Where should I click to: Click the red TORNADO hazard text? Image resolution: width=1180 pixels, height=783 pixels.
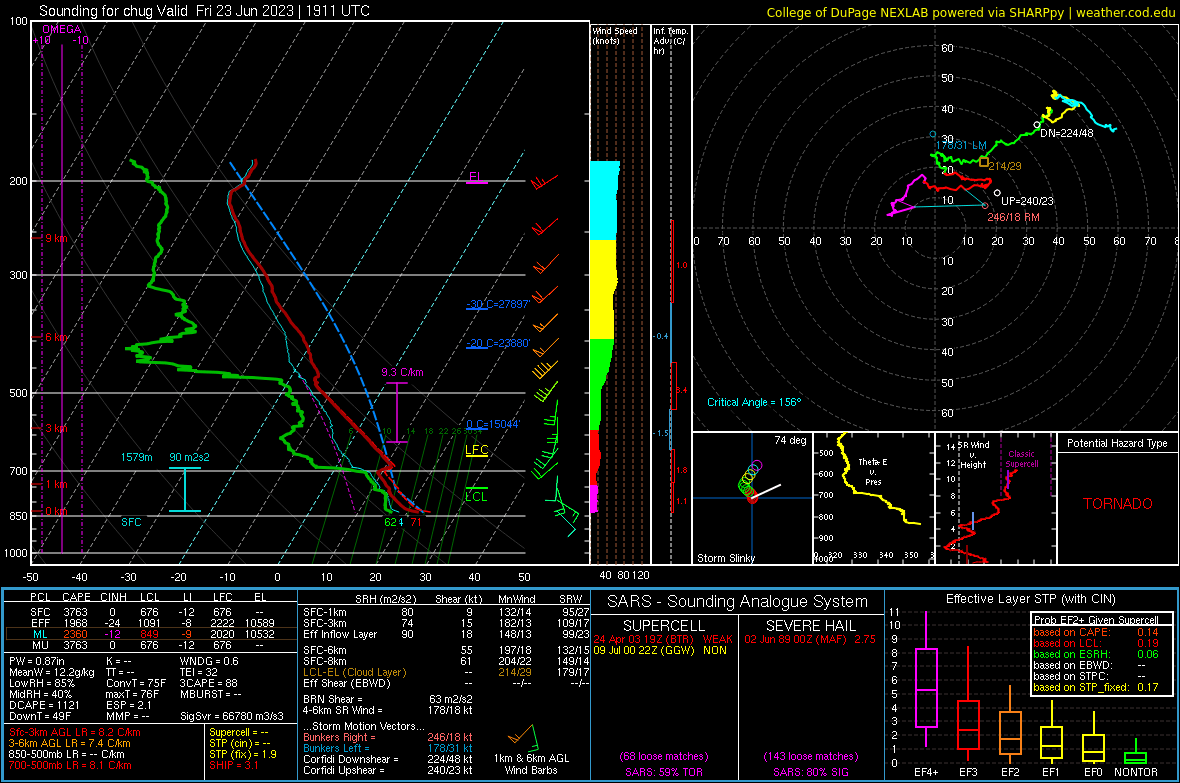click(1118, 504)
